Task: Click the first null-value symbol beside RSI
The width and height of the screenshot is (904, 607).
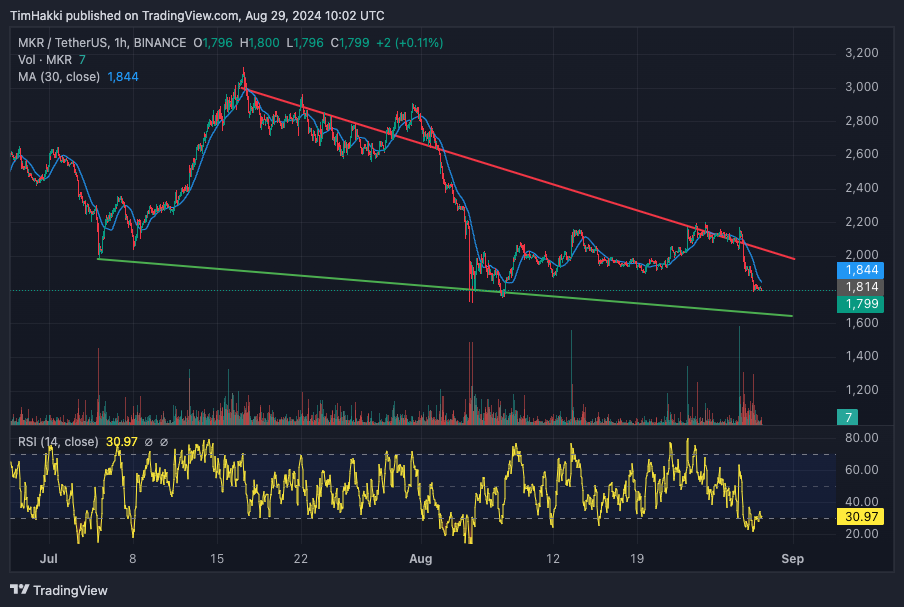Action: pyautogui.click(x=147, y=442)
